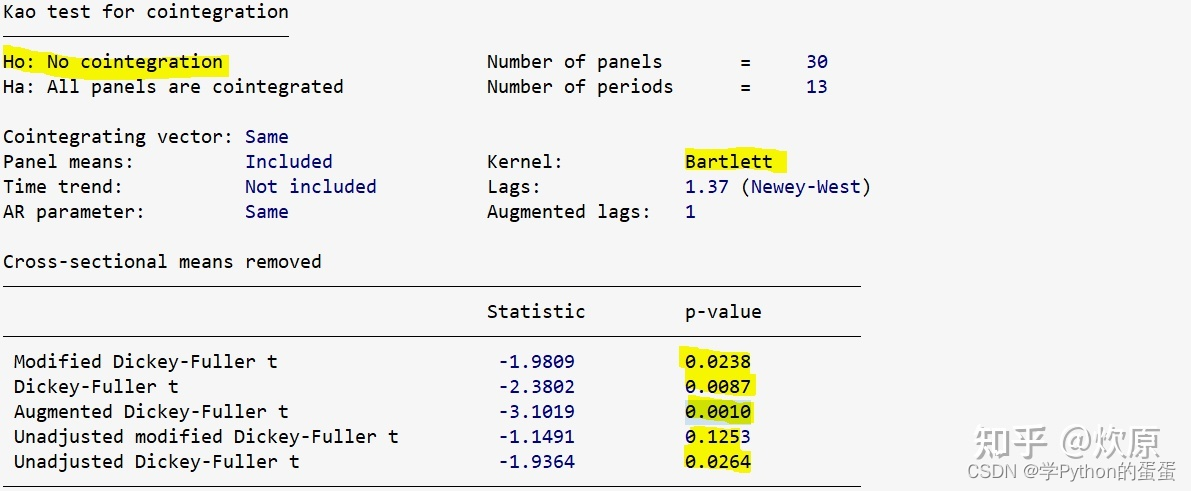Select the panels count value 30
The image size is (1191, 491).
coord(817,62)
